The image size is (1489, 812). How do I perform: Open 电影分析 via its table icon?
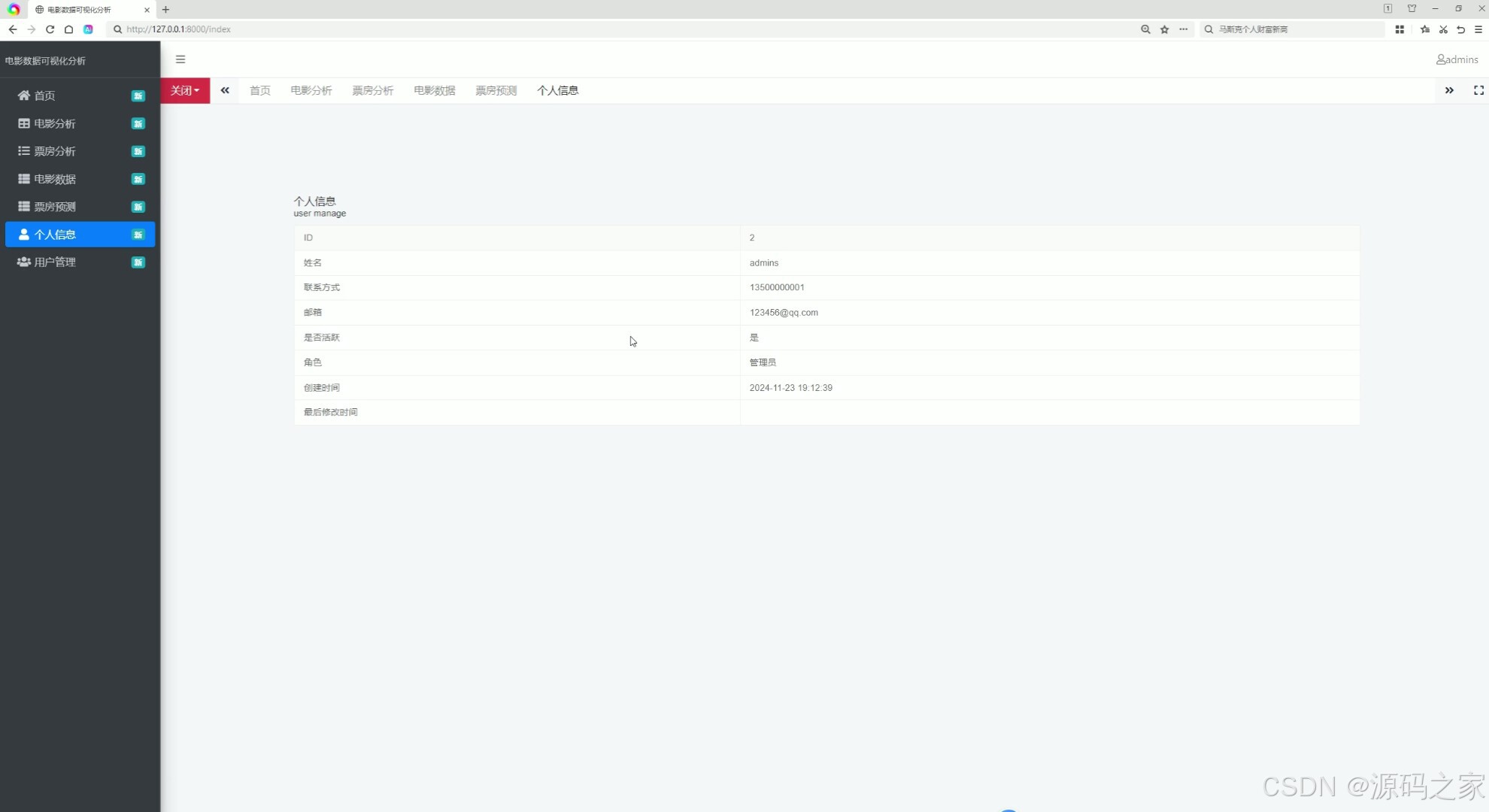23,123
